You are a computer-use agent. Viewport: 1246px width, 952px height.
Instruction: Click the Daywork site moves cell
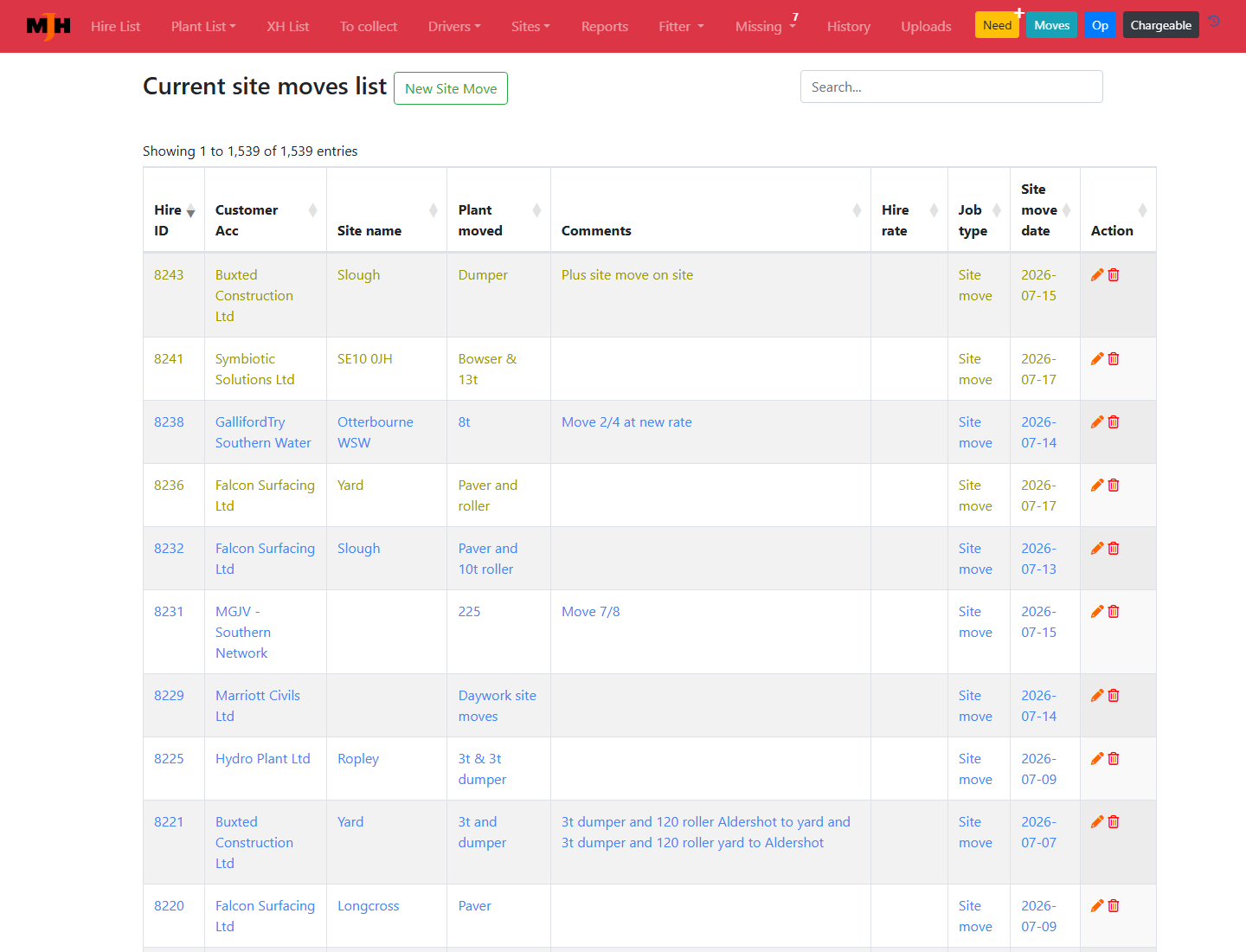(498, 705)
